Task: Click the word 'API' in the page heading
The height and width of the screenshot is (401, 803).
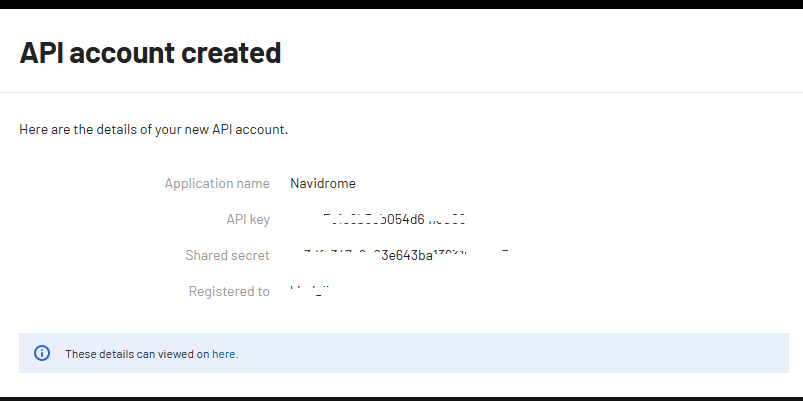Action: 44,53
